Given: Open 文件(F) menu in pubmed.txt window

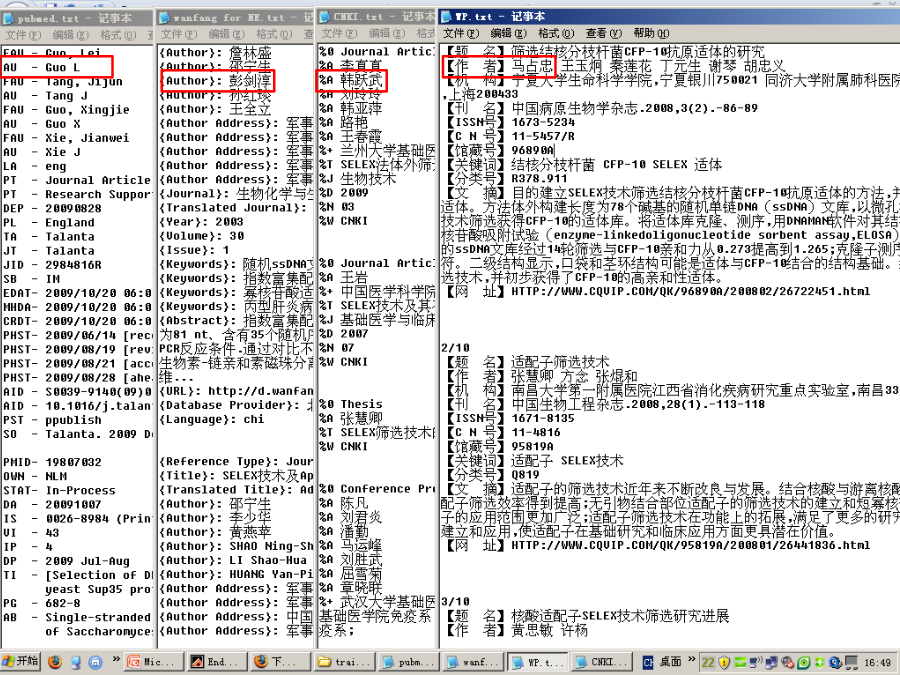Looking at the screenshot, I should tap(23, 34).
